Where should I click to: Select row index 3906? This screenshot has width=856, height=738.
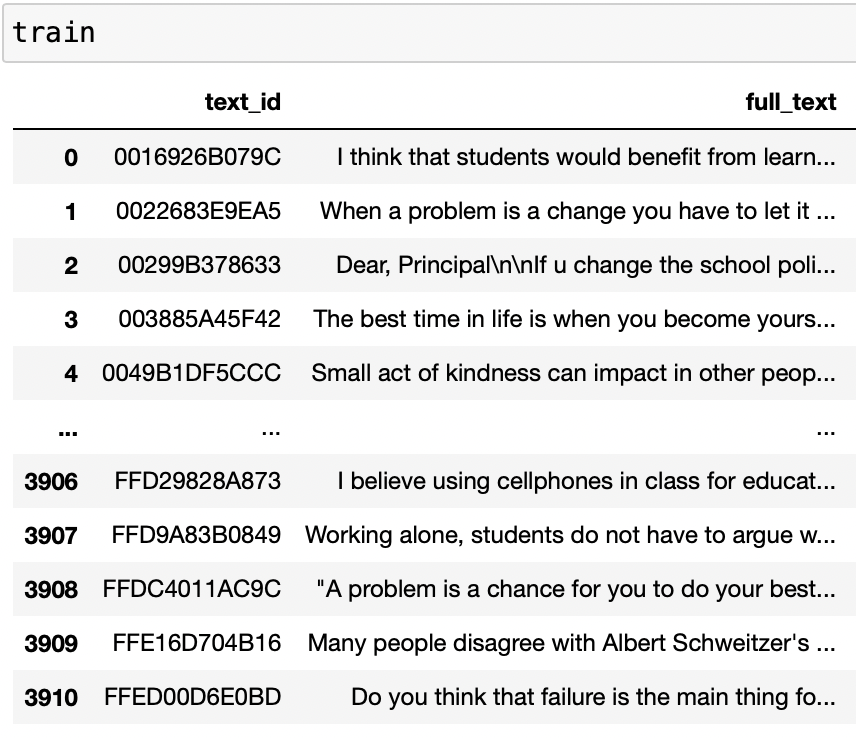point(51,481)
